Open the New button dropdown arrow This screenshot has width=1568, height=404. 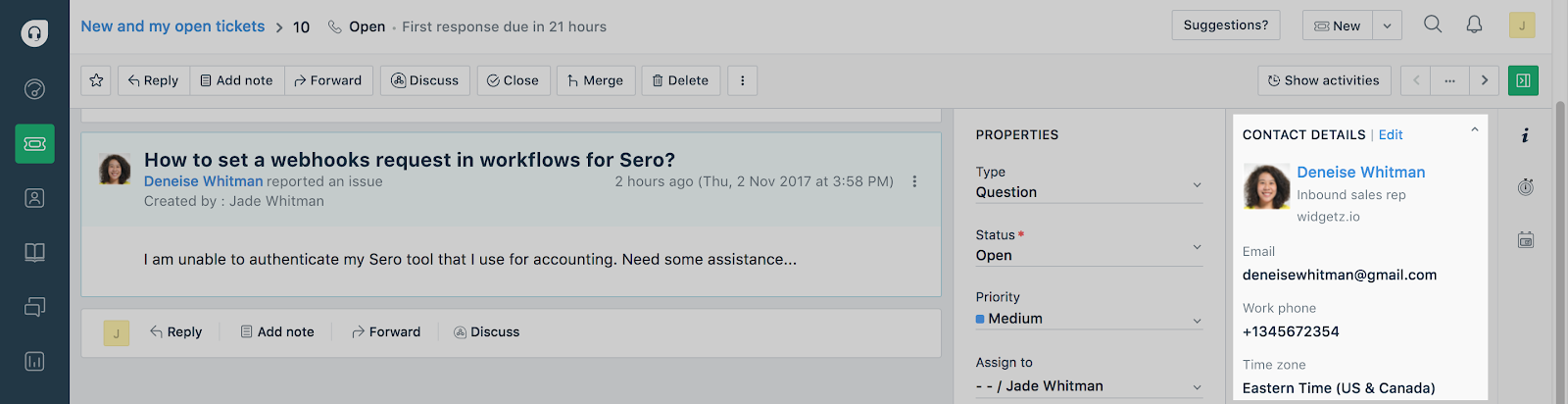pyautogui.click(x=1387, y=26)
